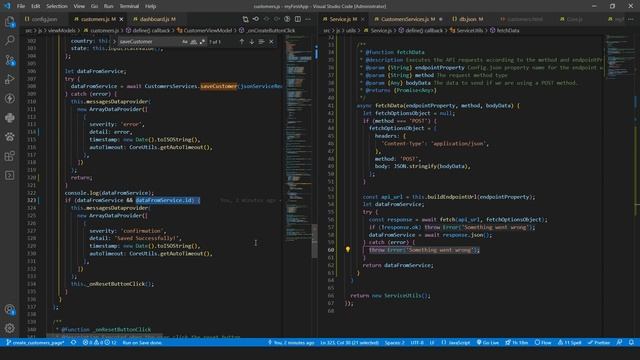Click UTF-8 encoding in status bar
Screen dimensions: 640x360
[x=417, y=342]
